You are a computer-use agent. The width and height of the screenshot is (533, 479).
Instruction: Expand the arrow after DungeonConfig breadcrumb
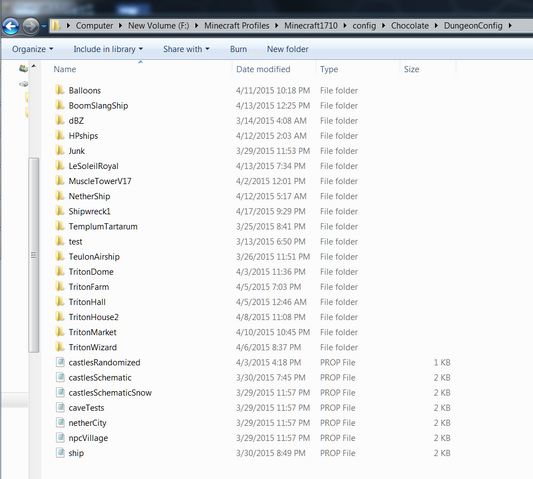[x=510, y=25]
